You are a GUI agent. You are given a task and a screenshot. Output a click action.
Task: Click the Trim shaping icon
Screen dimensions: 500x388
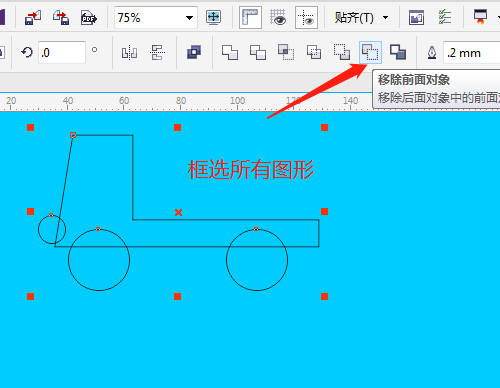258,52
